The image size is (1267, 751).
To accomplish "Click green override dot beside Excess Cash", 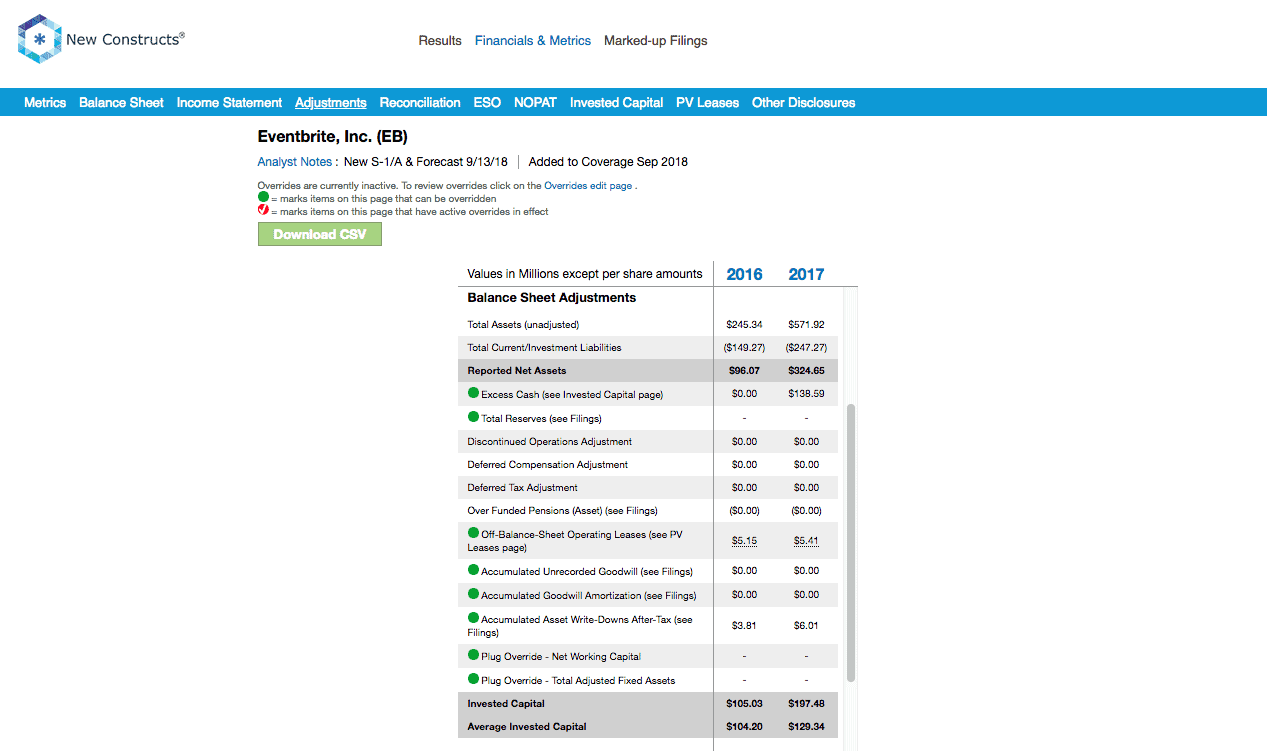I will click(474, 393).
